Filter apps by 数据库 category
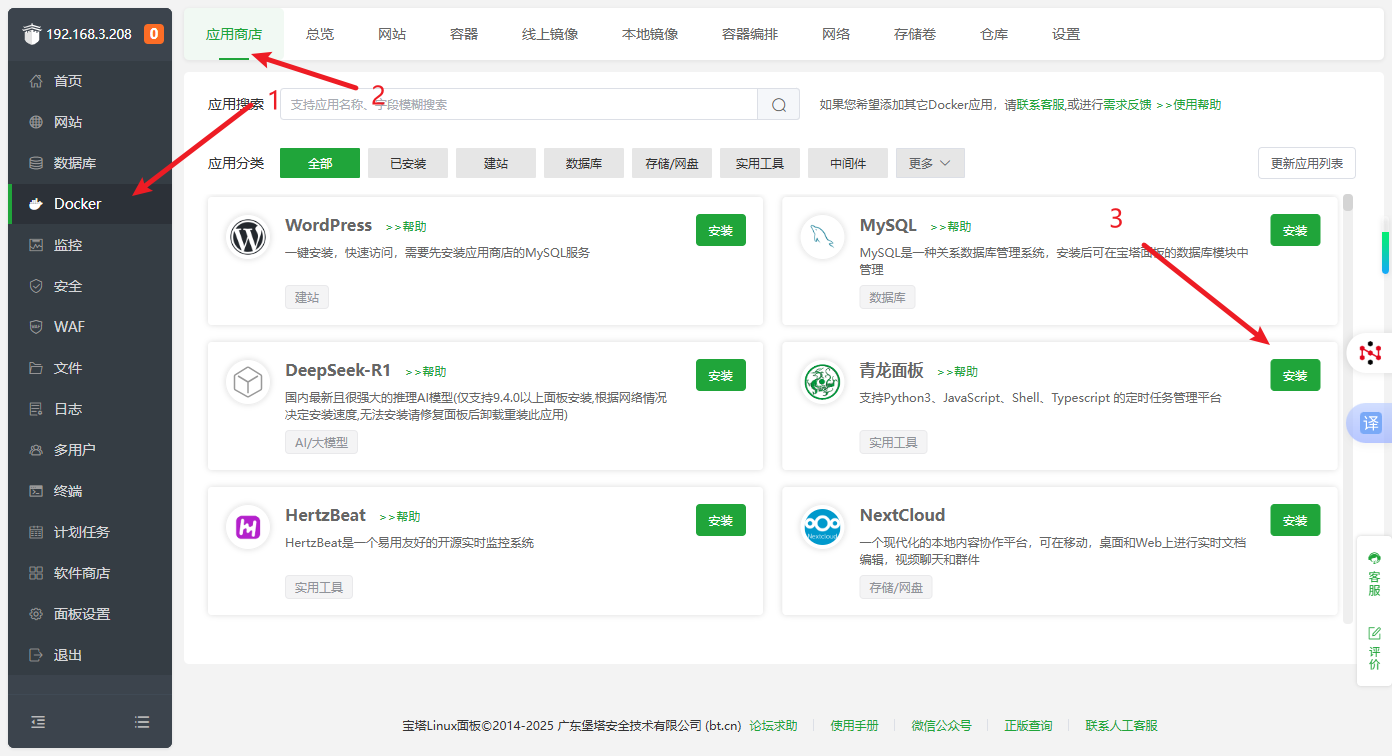 pos(584,163)
